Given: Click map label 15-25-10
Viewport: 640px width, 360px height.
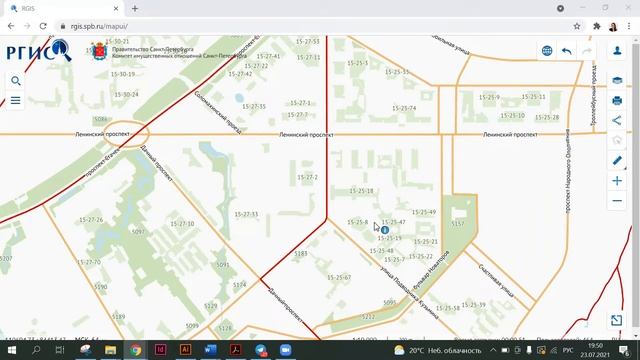Looking at the screenshot, I should tap(513, 116).
